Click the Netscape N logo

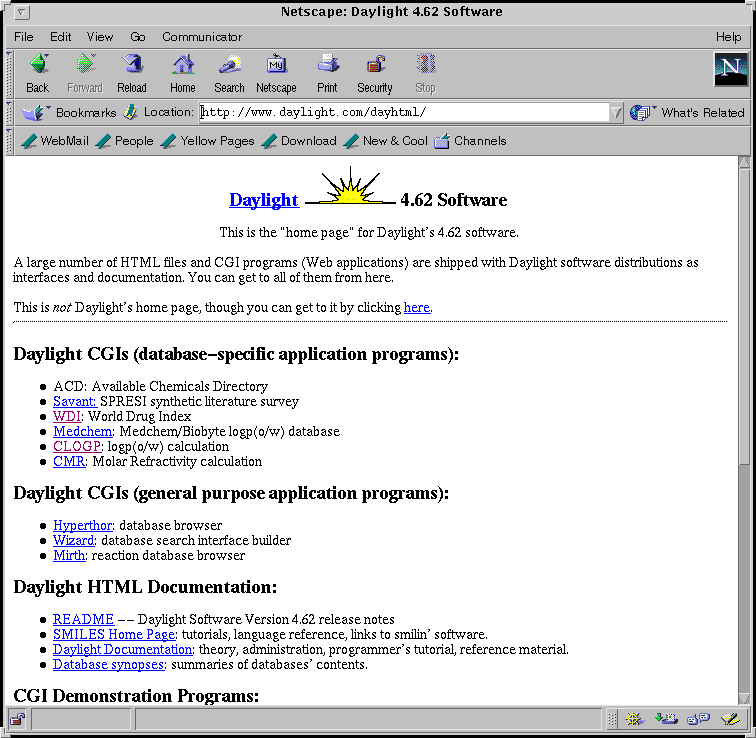click(x=730, y=70)
